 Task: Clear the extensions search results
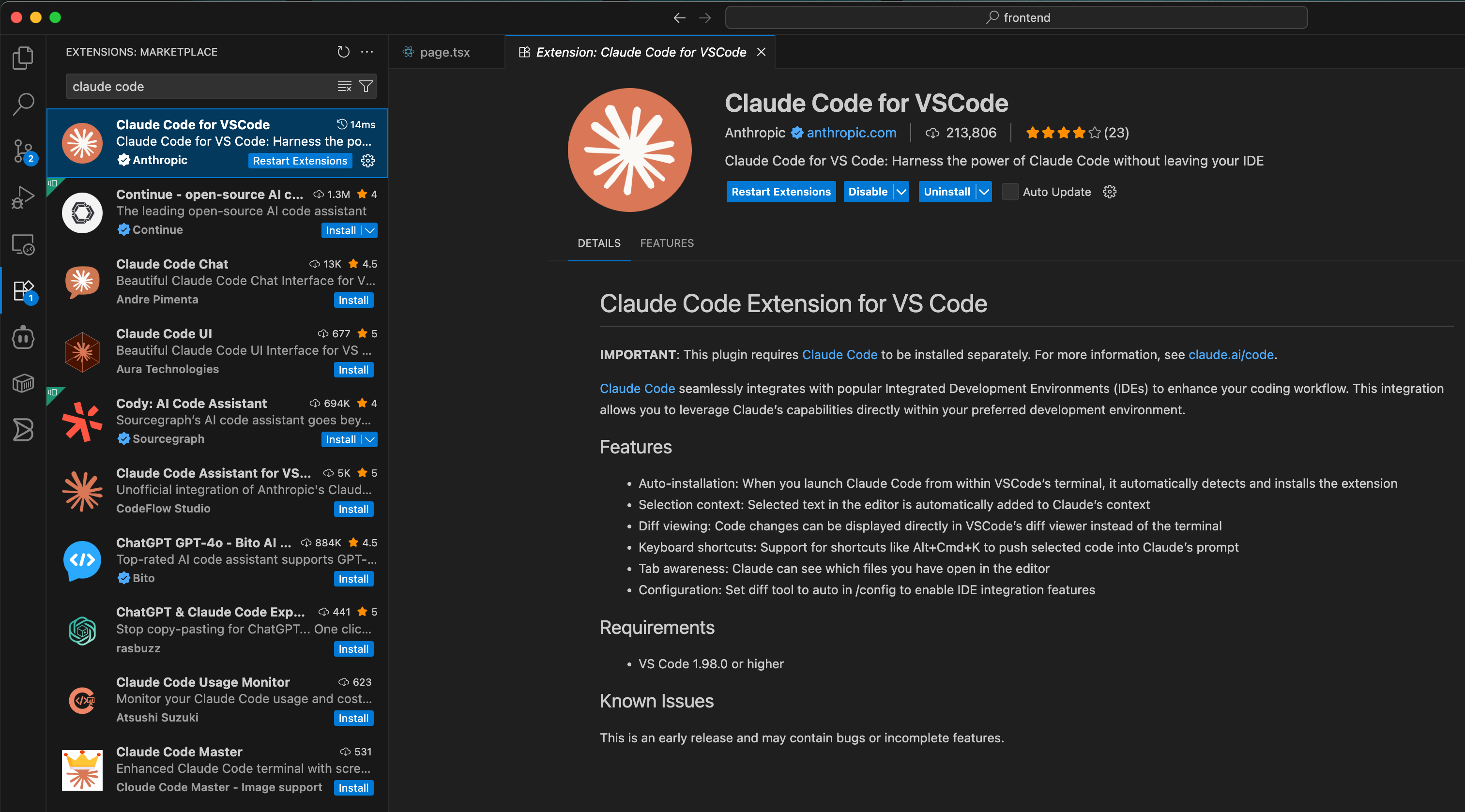click(x=344, y=87)
